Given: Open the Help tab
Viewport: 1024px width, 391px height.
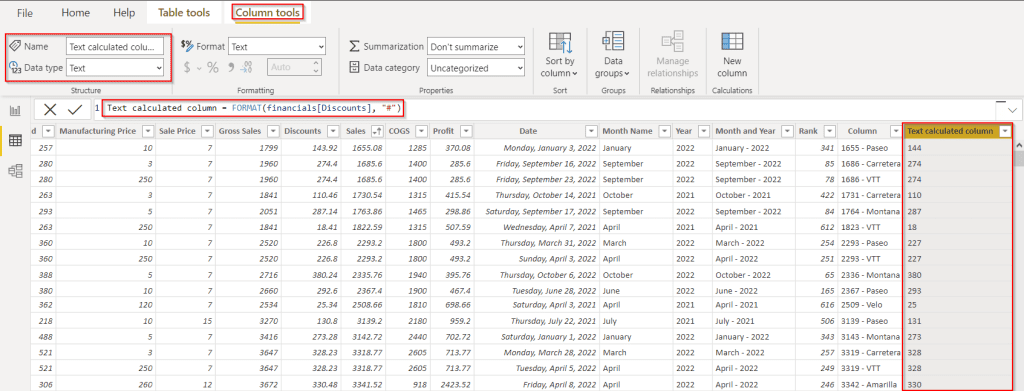Looking at the screenshot, I should click(x=124, y=13).
